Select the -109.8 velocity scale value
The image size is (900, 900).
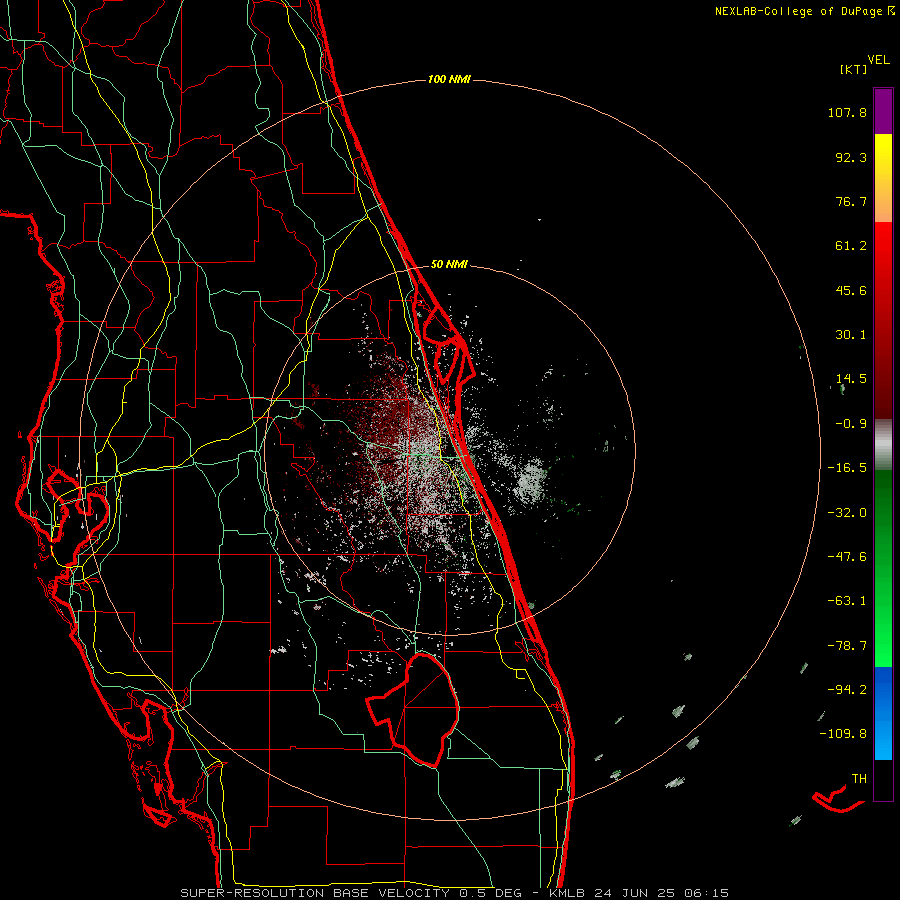pos(843,734)
